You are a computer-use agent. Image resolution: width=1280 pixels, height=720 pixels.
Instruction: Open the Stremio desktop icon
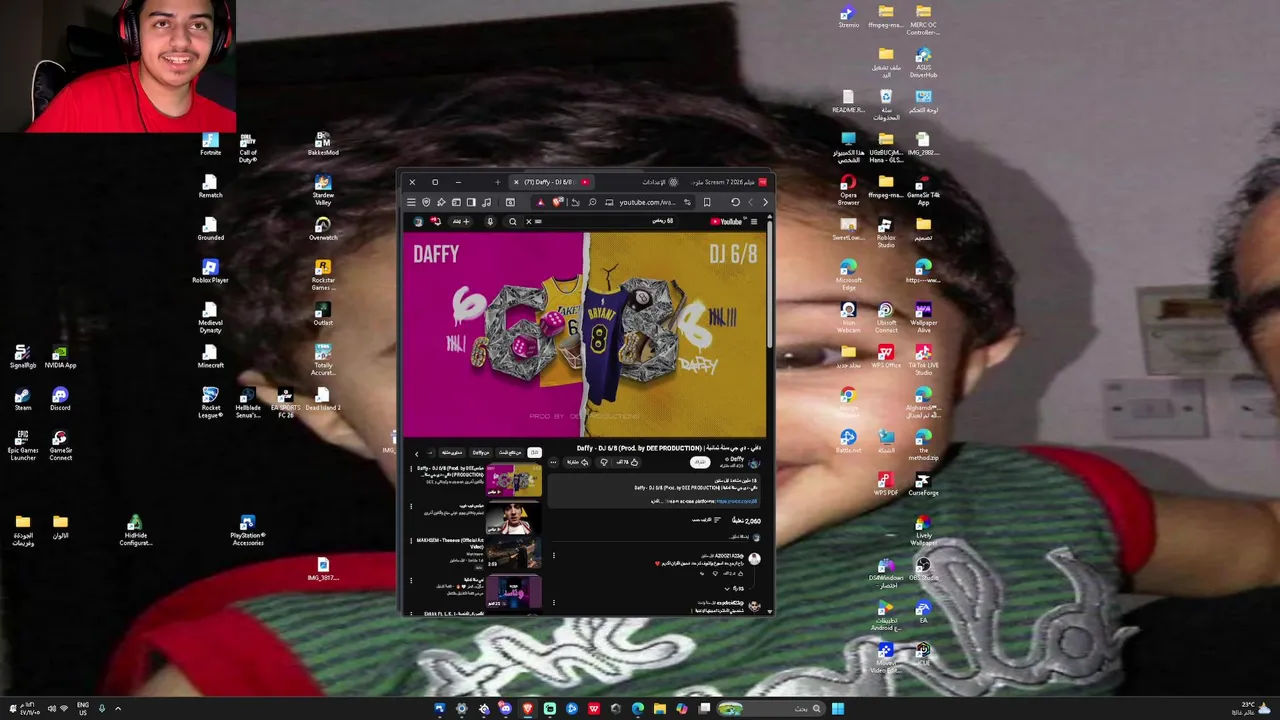[848, 17]
